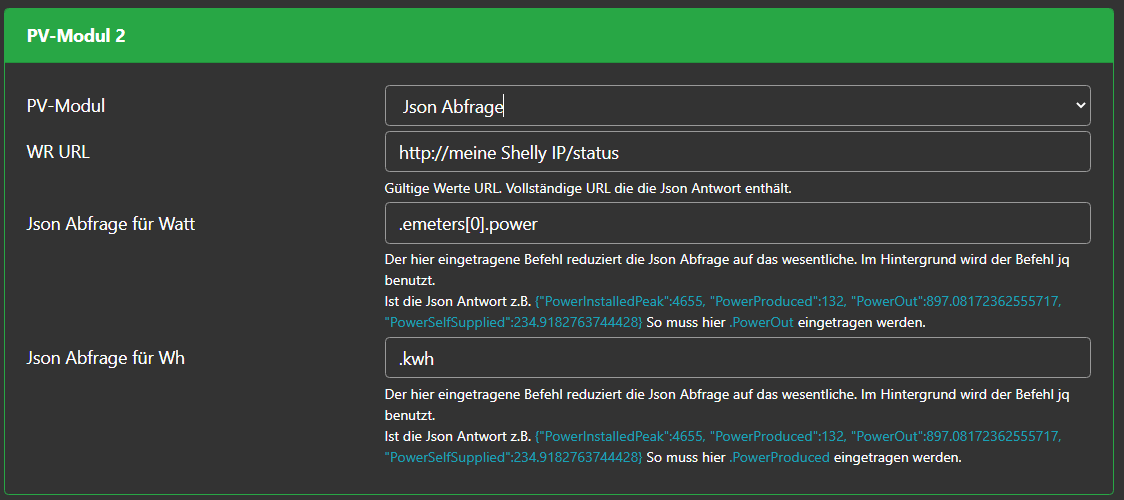Click the PV-Modul 2 header title

tap(76, 36)
